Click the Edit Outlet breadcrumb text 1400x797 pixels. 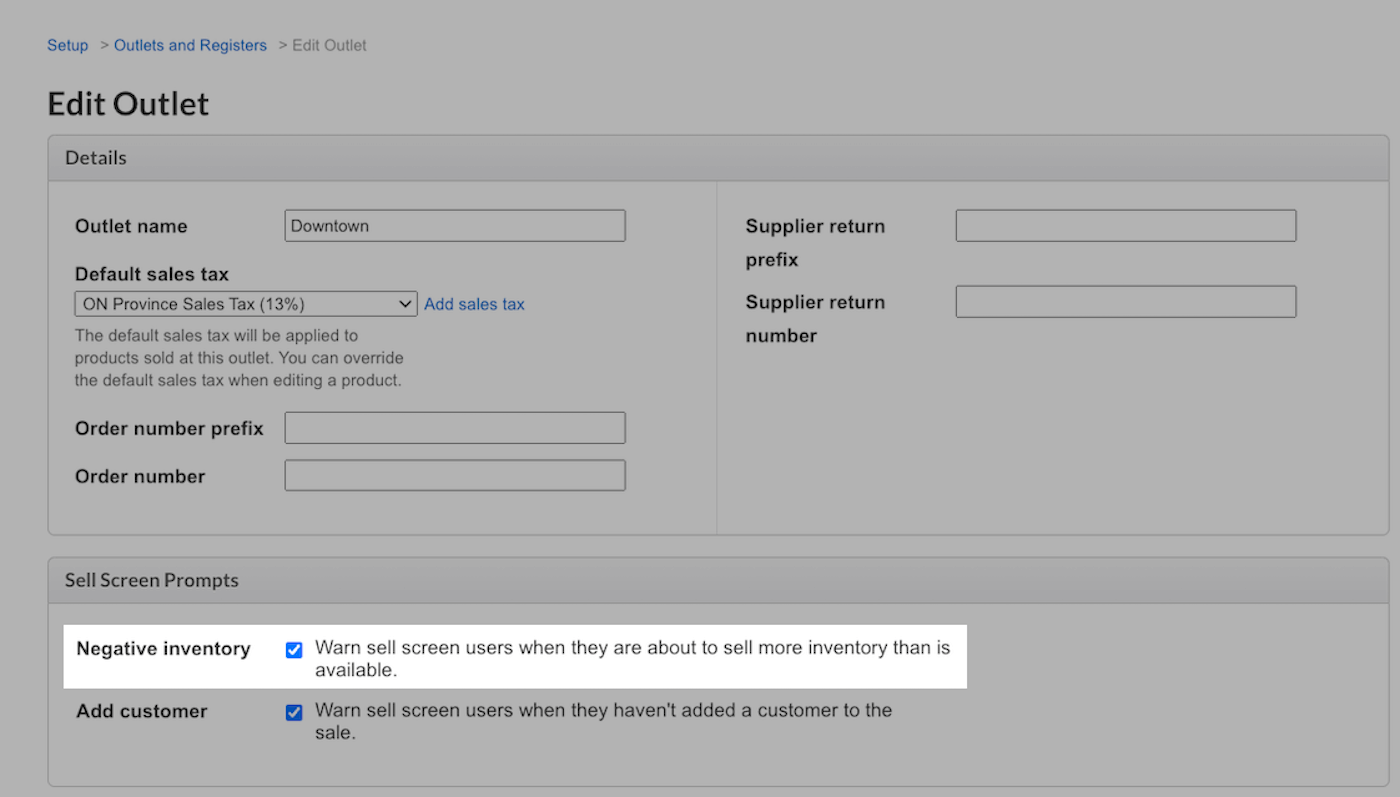329,45
